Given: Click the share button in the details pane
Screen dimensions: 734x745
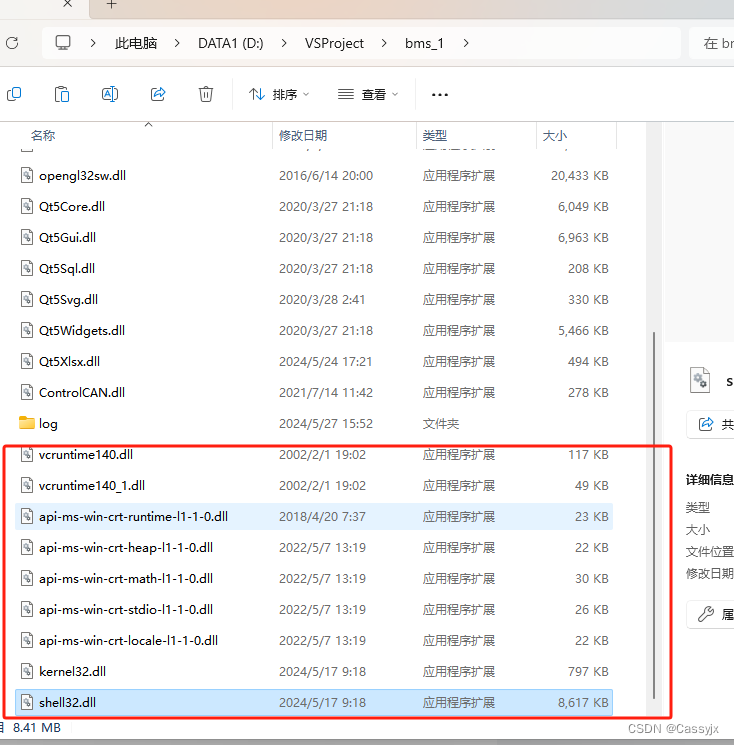Looking at the screenshot, I should tap(711, 424).
